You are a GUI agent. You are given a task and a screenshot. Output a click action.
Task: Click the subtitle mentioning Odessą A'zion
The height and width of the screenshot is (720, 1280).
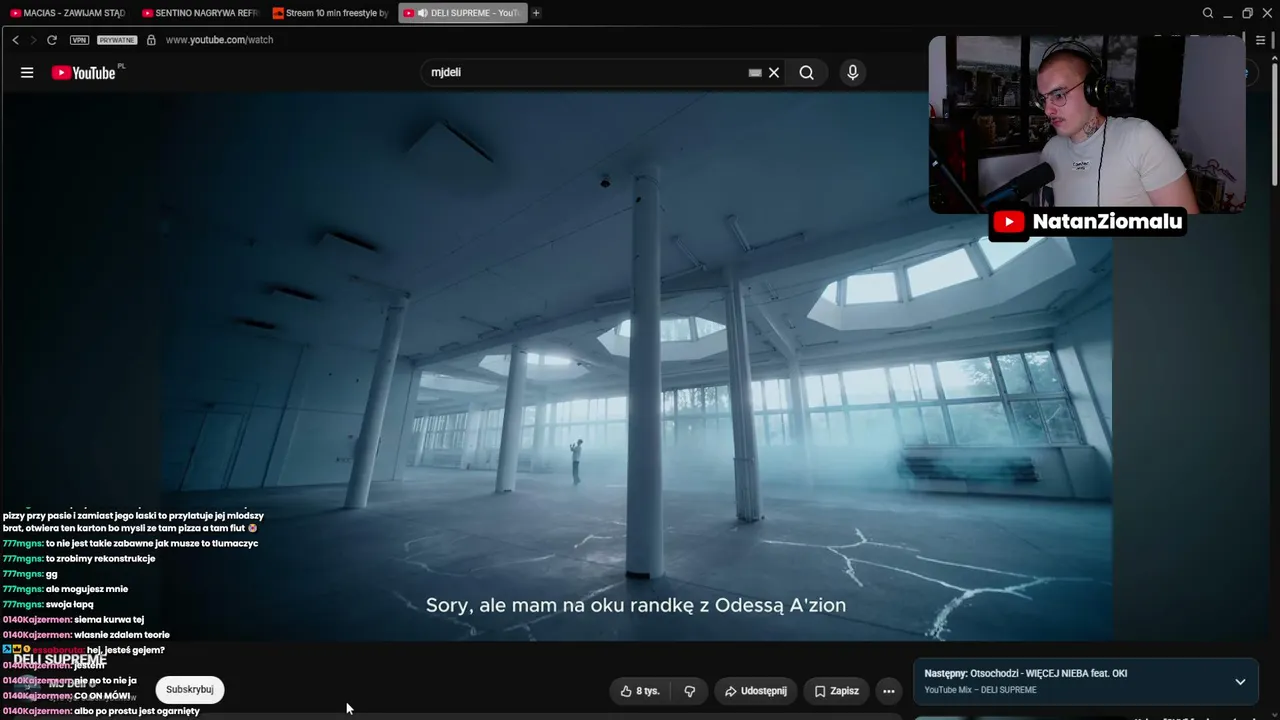(636, 605)
